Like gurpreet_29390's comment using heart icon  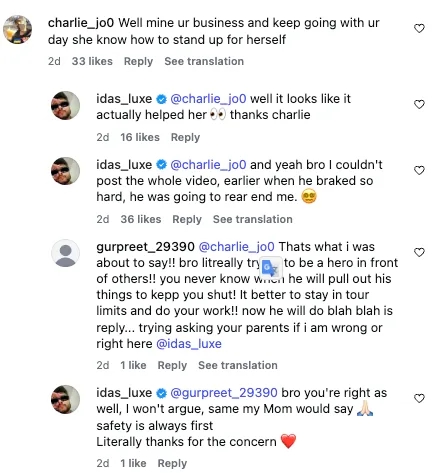(x=419, y=252)
